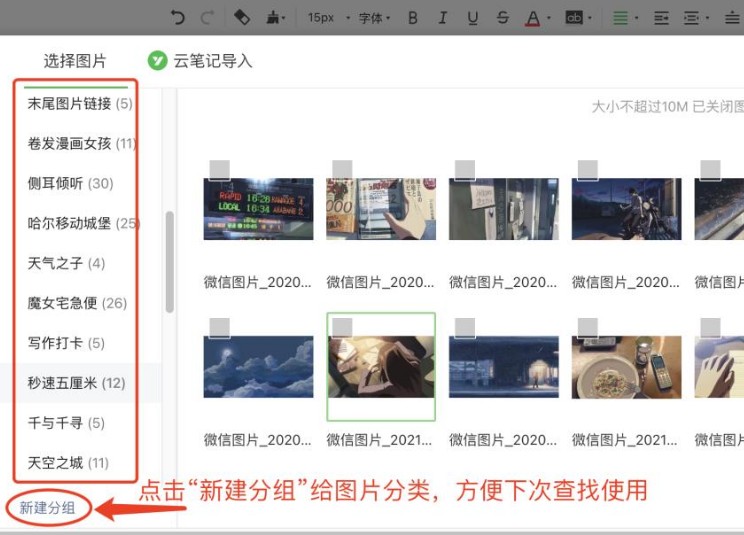Screen dimensions: 744x535
Task: Expand the paragraph indent dropdown arrow
Action: [x=707, y=18]
